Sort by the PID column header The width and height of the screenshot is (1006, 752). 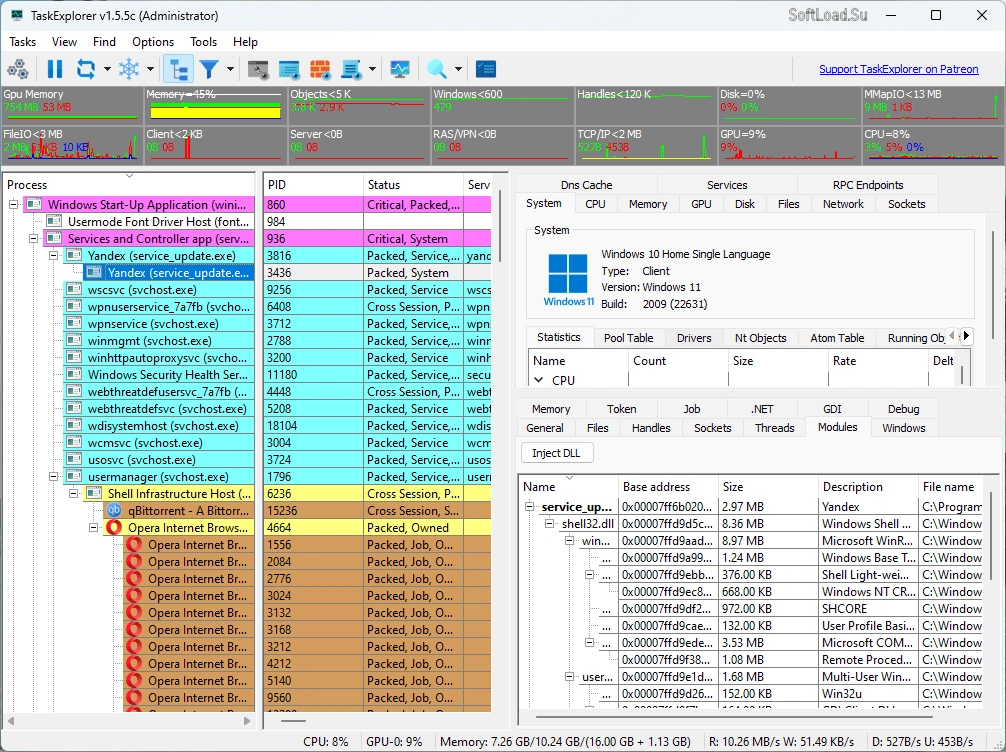[313, 185]
